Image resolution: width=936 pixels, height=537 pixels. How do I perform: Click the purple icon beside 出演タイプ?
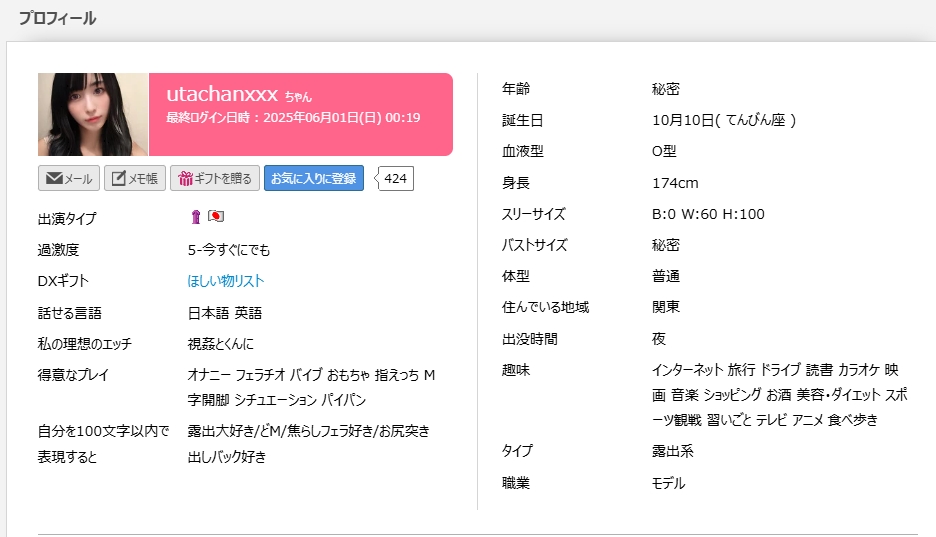coord(196,218)
